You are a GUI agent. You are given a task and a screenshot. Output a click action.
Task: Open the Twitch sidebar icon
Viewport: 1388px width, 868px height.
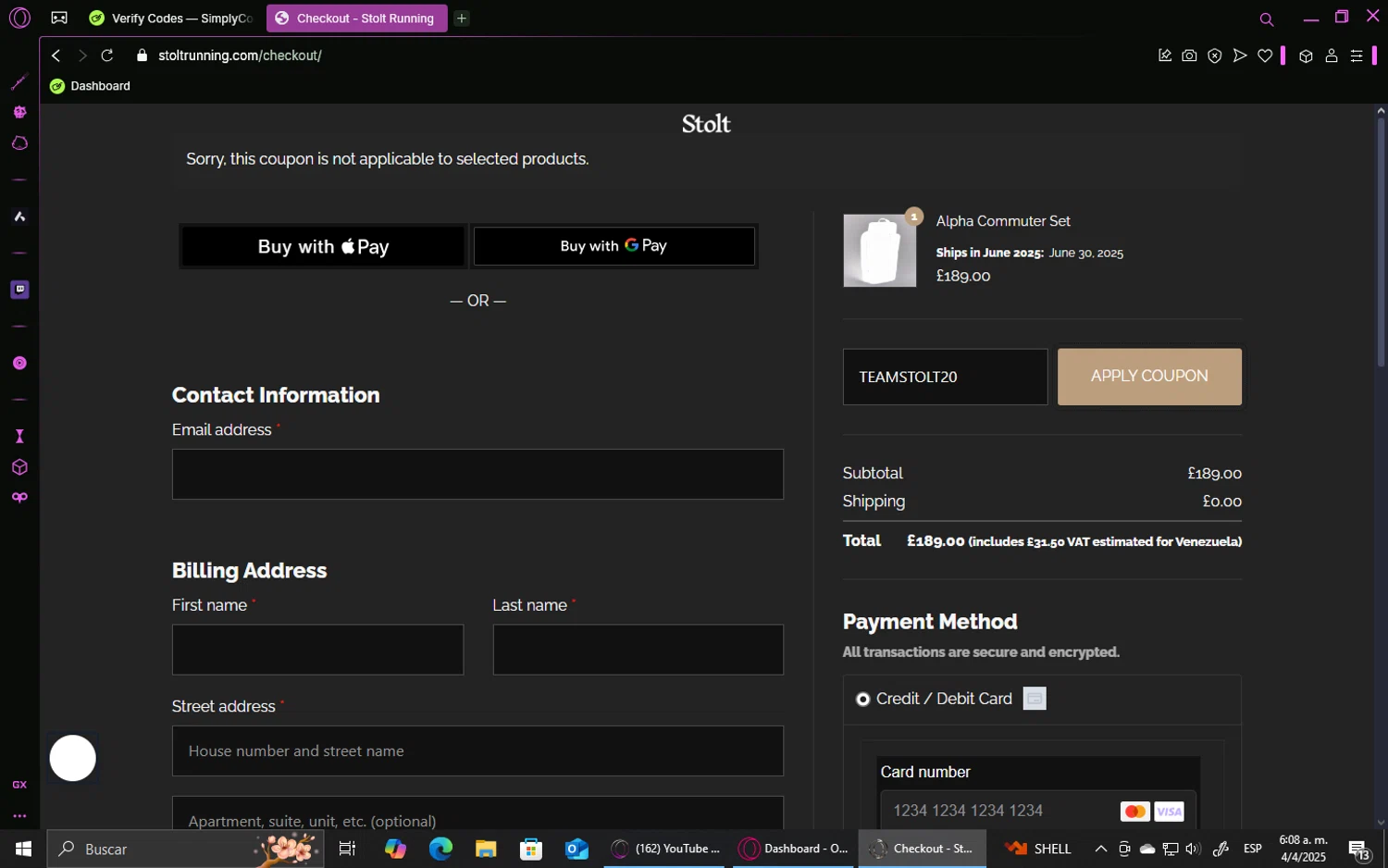(19, 290)
